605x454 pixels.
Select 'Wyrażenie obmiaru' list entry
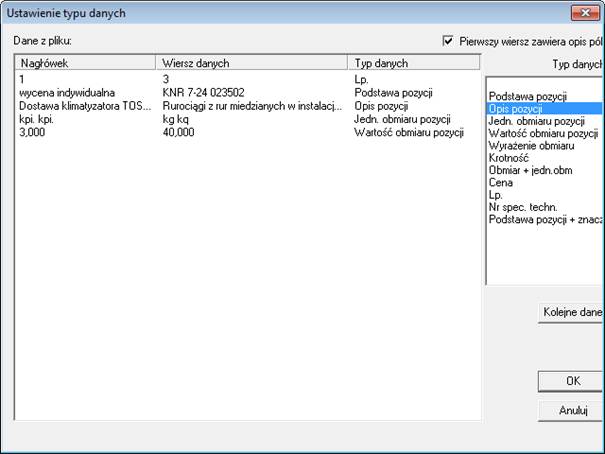tap(531, 146)
